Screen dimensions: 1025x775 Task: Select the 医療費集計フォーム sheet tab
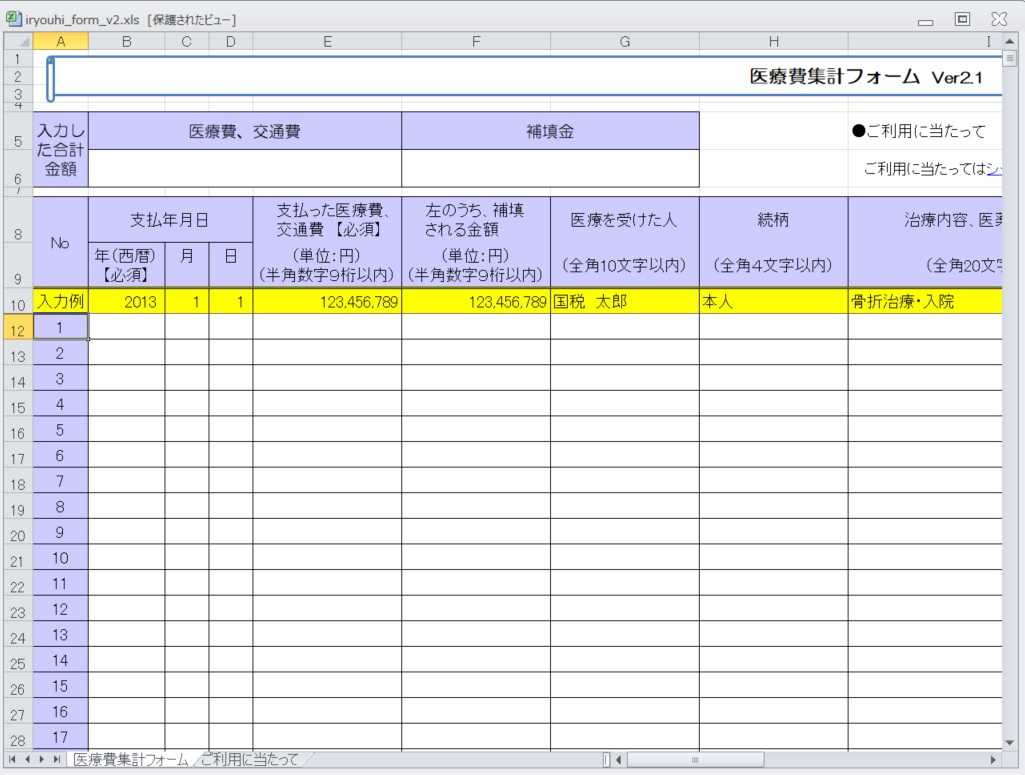point(130,760)
